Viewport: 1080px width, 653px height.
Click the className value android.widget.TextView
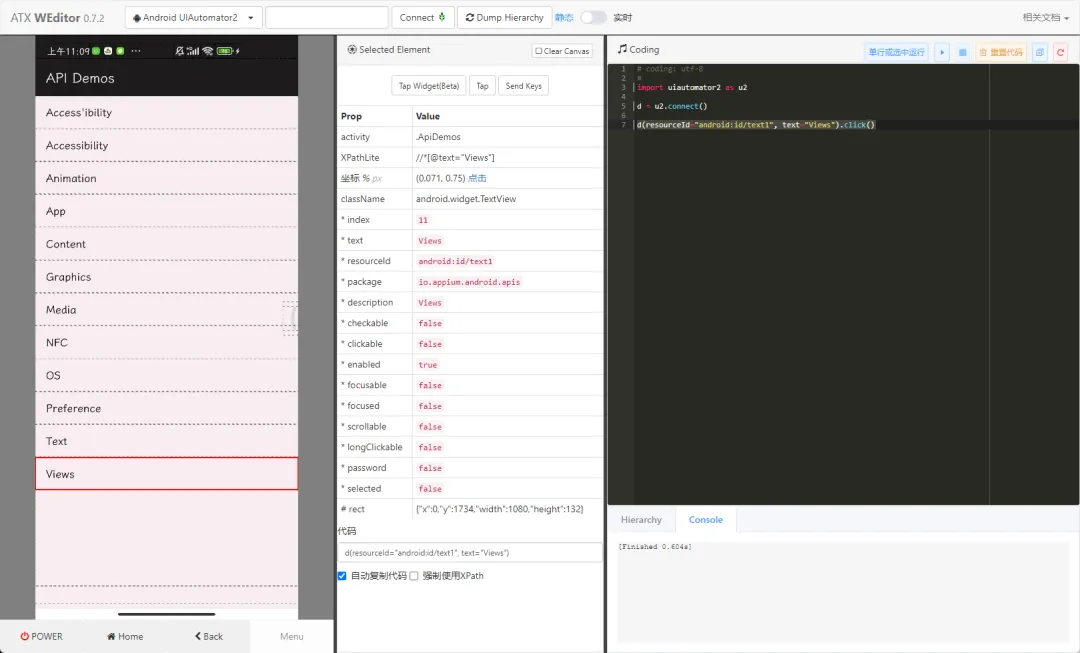466,199
